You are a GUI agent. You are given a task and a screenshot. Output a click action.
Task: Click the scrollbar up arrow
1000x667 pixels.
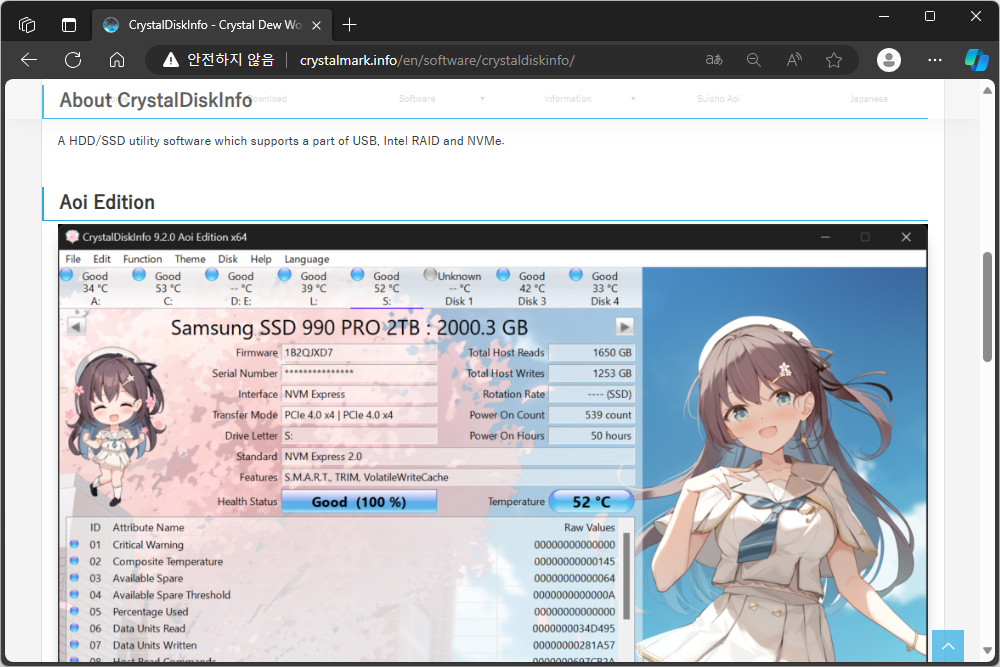coord(987,91)
